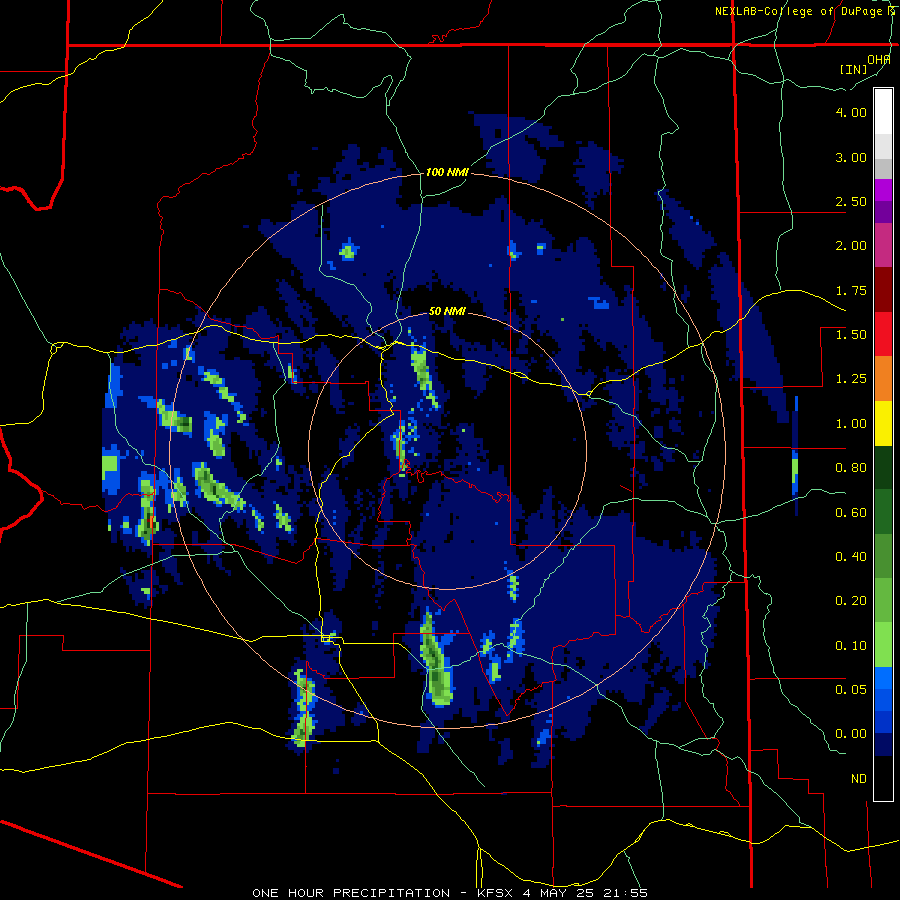Click the "3.00" scale label
Viewport: 900px width, 900px height.
[x=851, y=157]
